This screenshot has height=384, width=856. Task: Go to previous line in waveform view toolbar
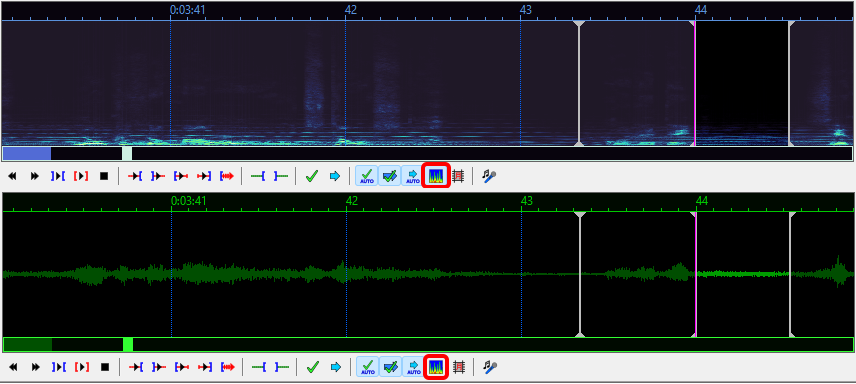pyautogui.click(x=14, y=367)
